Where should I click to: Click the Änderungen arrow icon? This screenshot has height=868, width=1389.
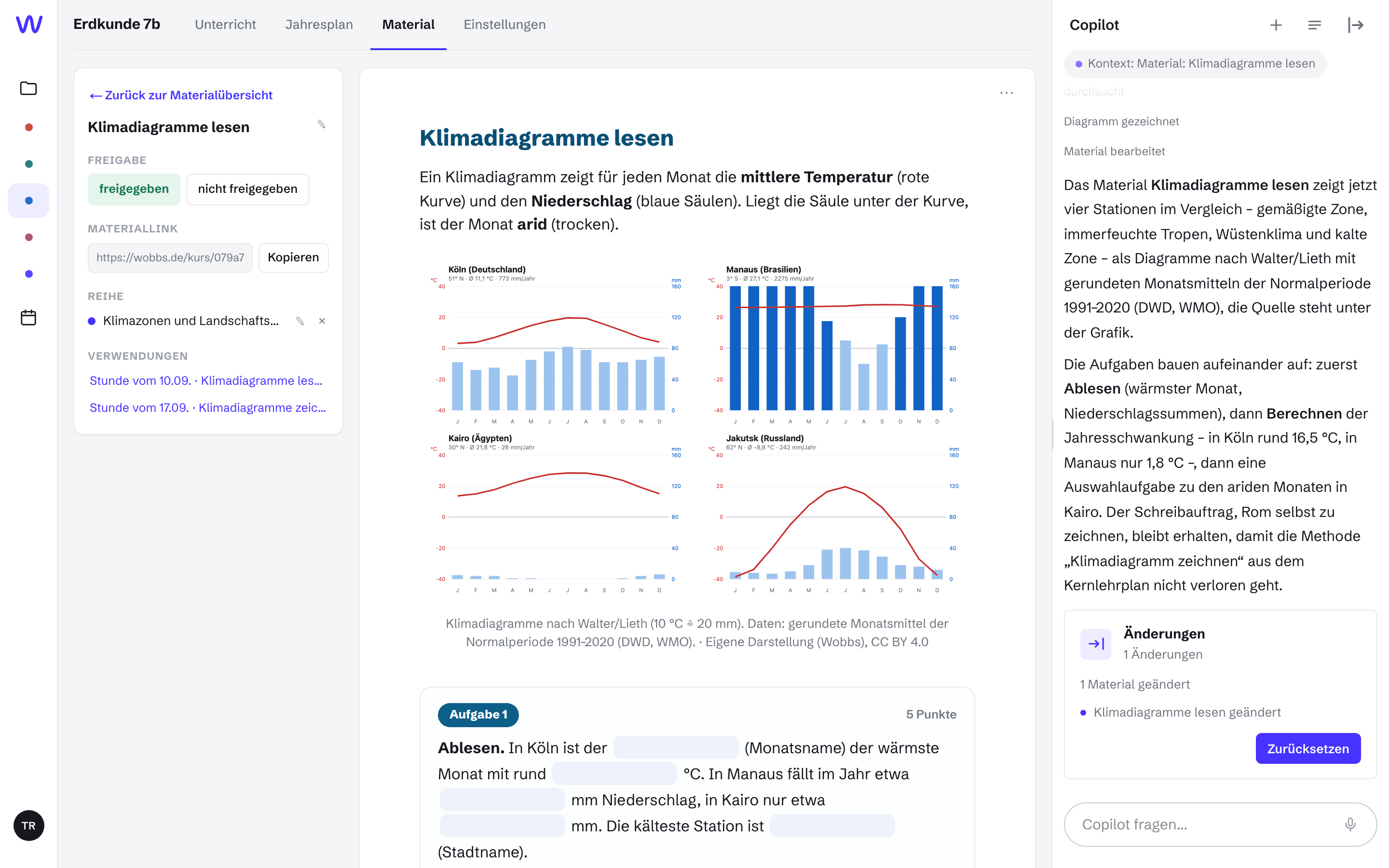pyautogui.click(x=1096, y=644)
